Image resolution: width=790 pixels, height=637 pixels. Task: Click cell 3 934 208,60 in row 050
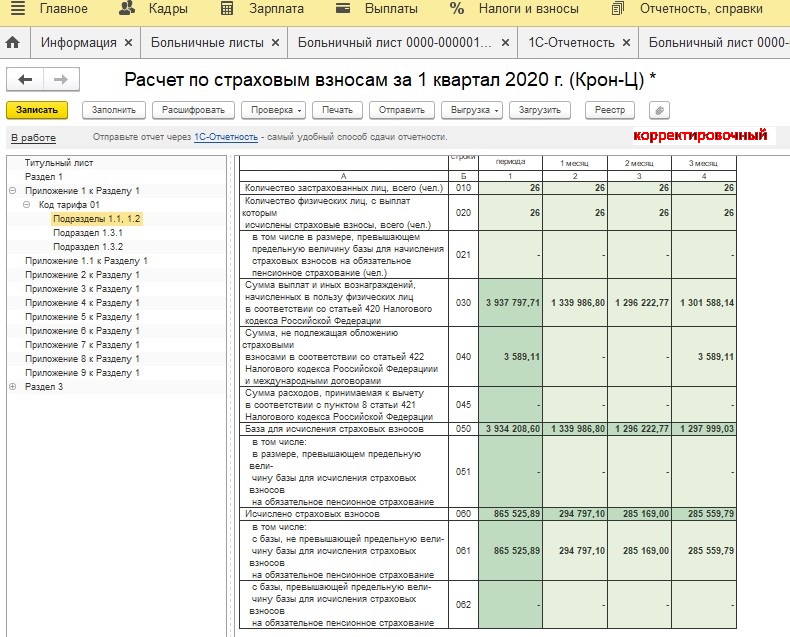pos(510,429)
